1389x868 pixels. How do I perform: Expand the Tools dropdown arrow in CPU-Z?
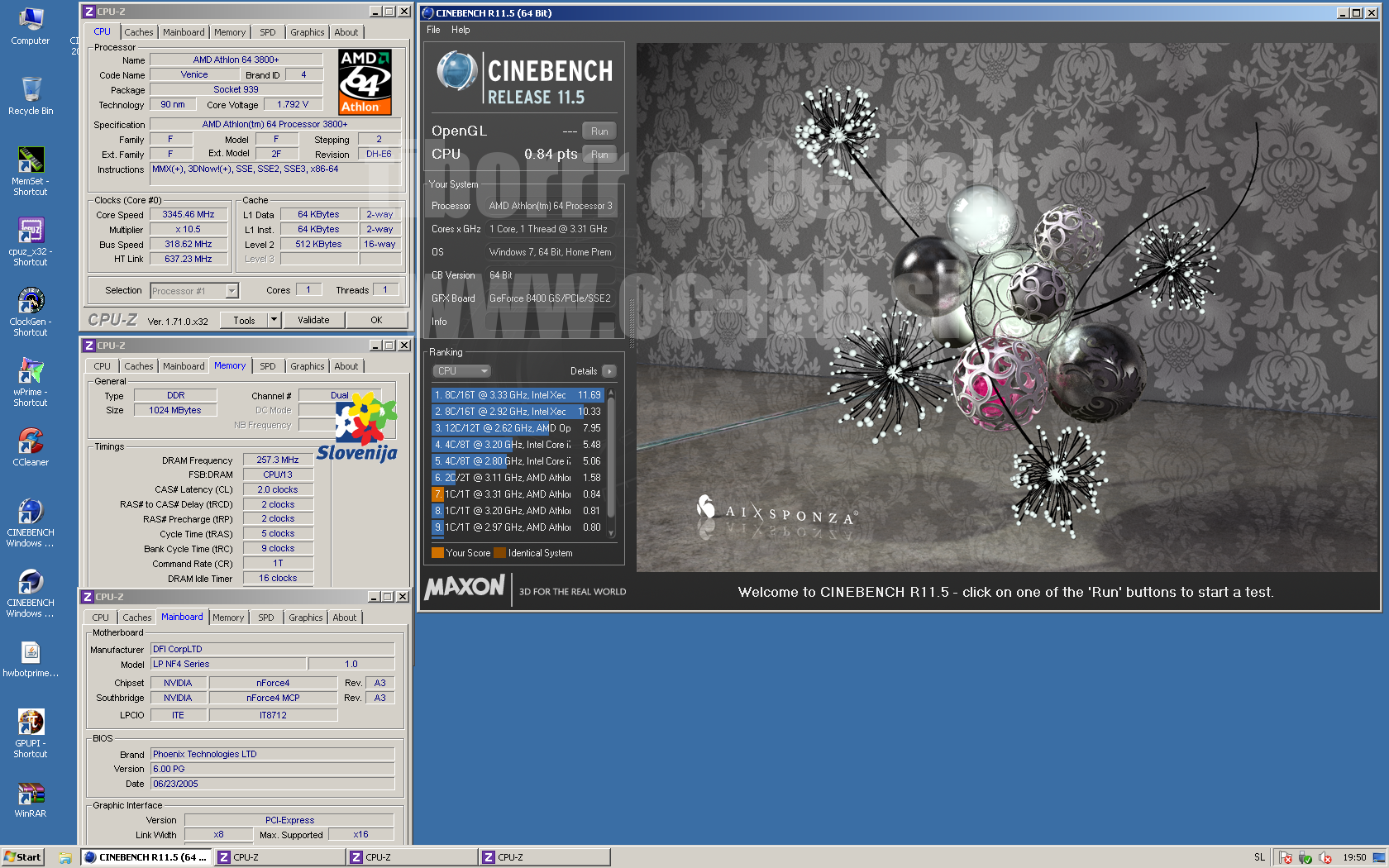(x=274, y=320)
